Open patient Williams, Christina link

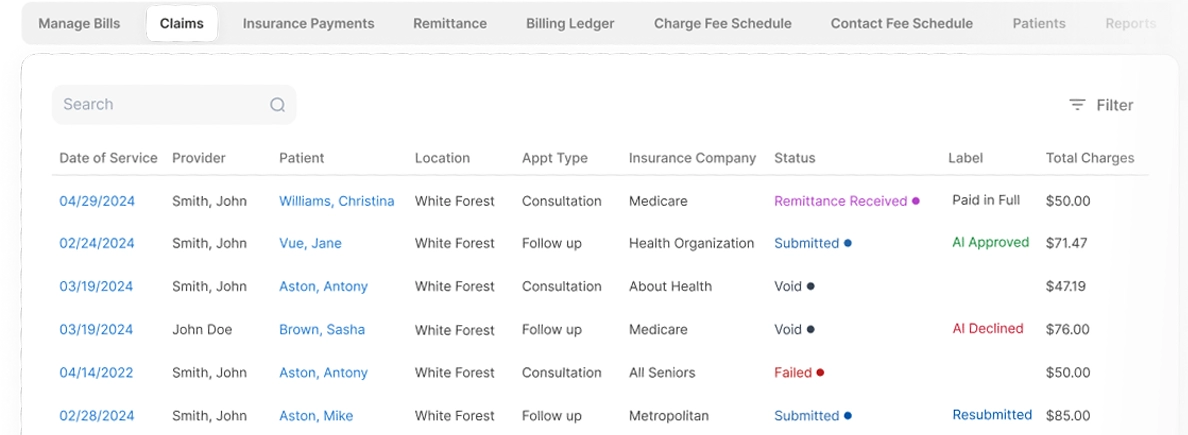coord(336,201)
